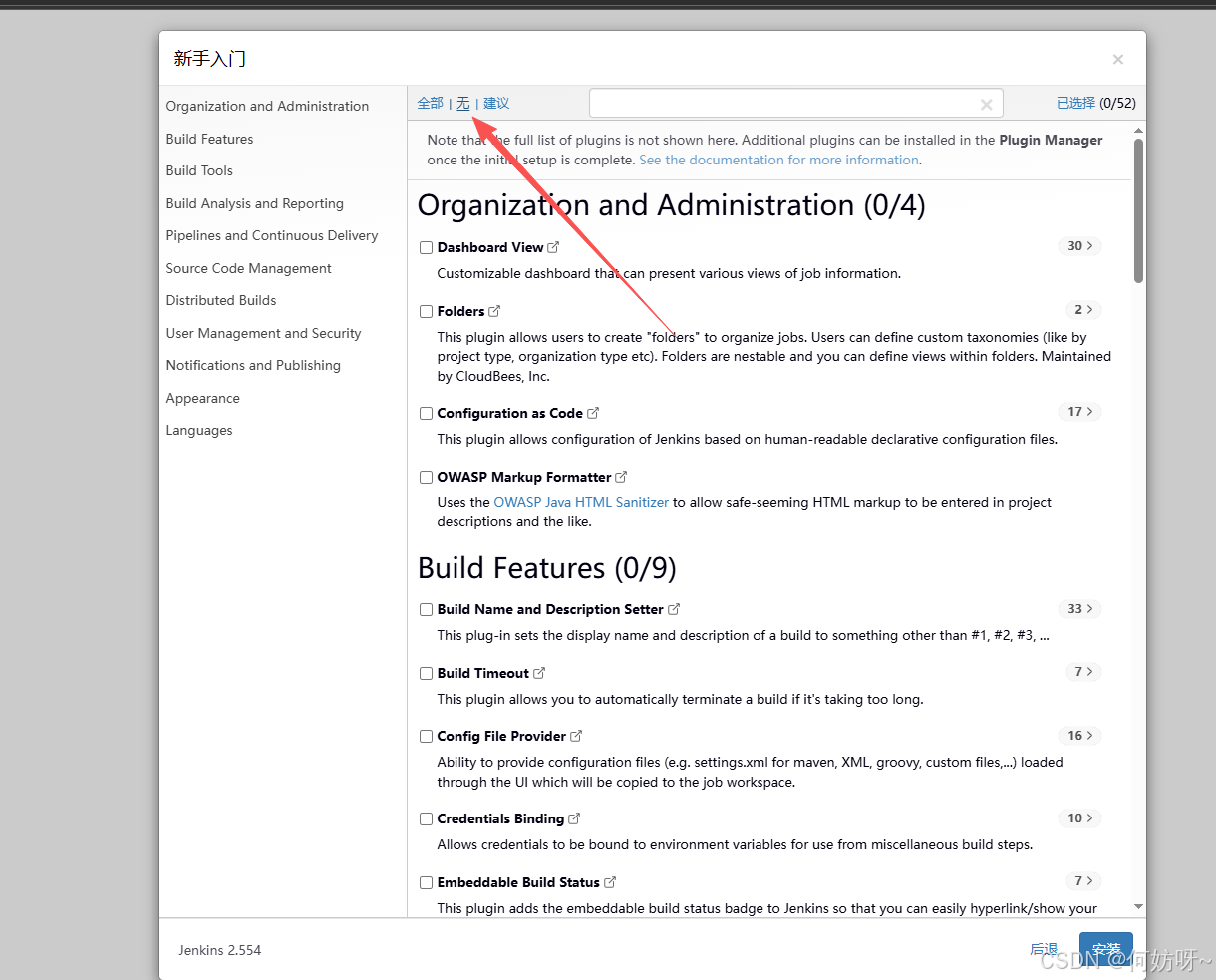This screenshot has width=1216, height=980.
Task: Expand Build Timeout dependencies badge 7
Action: 1083,671
